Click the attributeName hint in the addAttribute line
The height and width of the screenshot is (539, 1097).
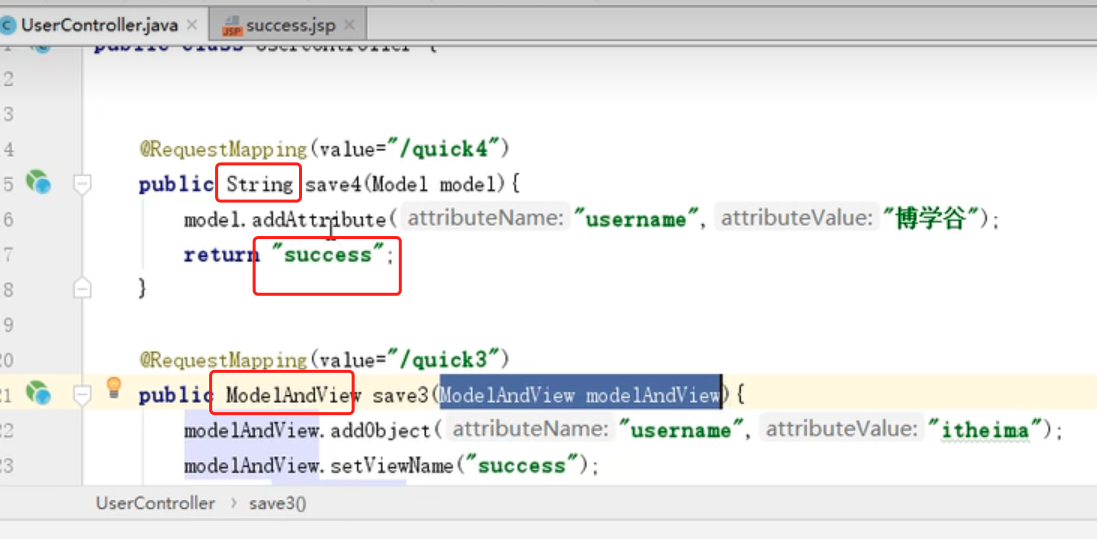(486, 219)
